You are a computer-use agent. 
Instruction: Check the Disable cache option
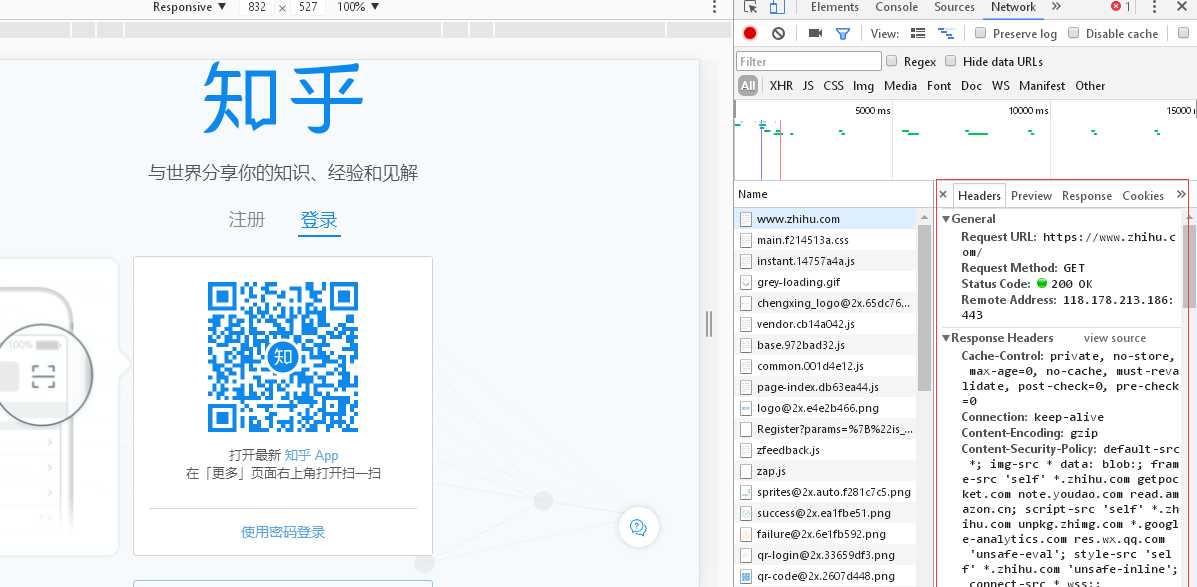(1074, 33)
